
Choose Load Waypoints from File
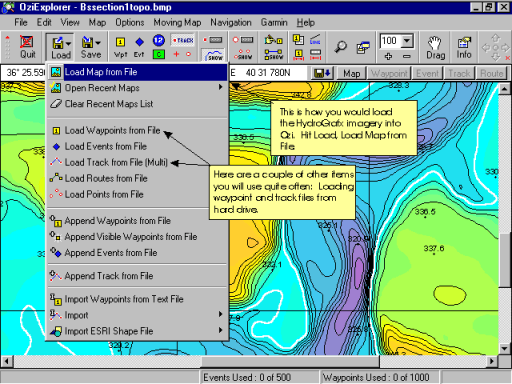tap(138, 130)
